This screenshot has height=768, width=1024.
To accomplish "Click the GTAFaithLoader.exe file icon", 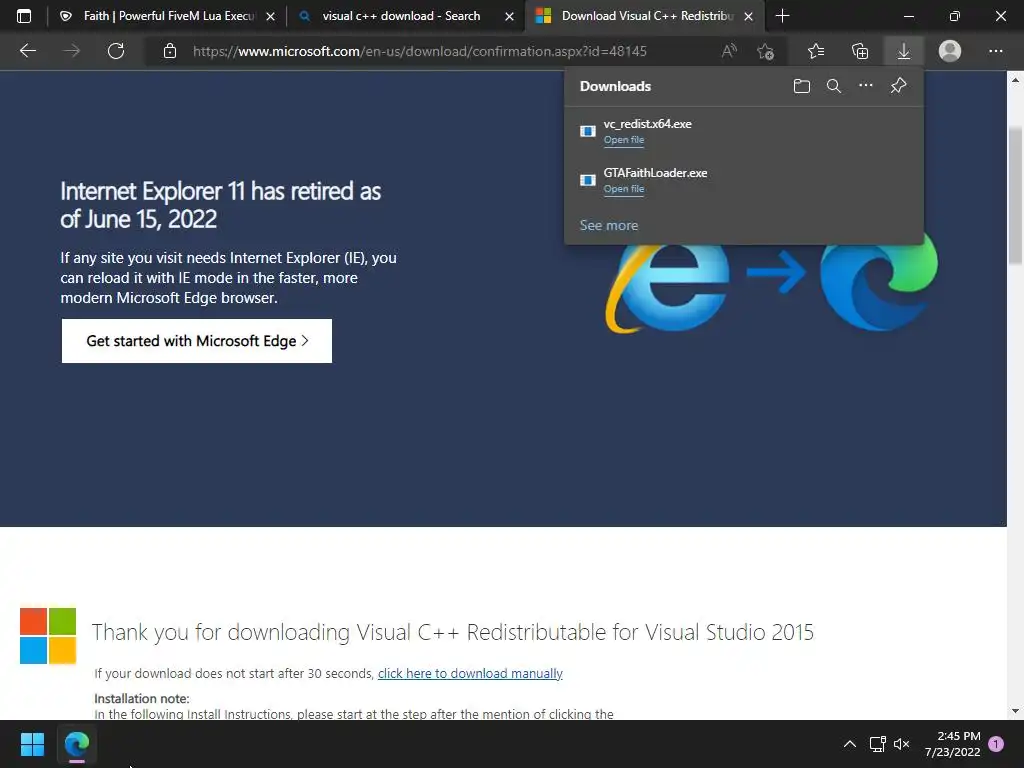I will [588, 180].
